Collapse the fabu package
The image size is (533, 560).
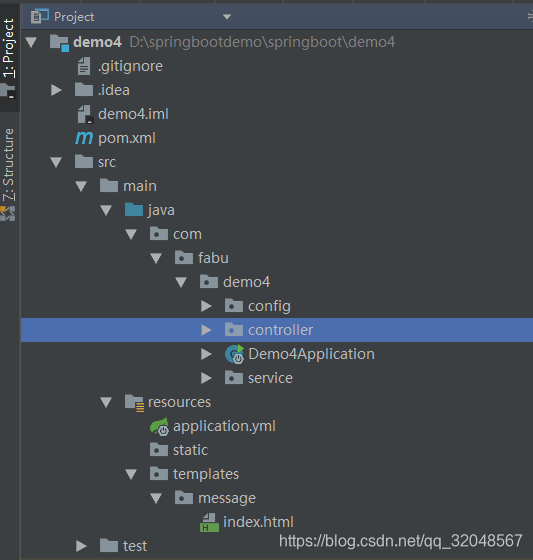tap(156, 258)
